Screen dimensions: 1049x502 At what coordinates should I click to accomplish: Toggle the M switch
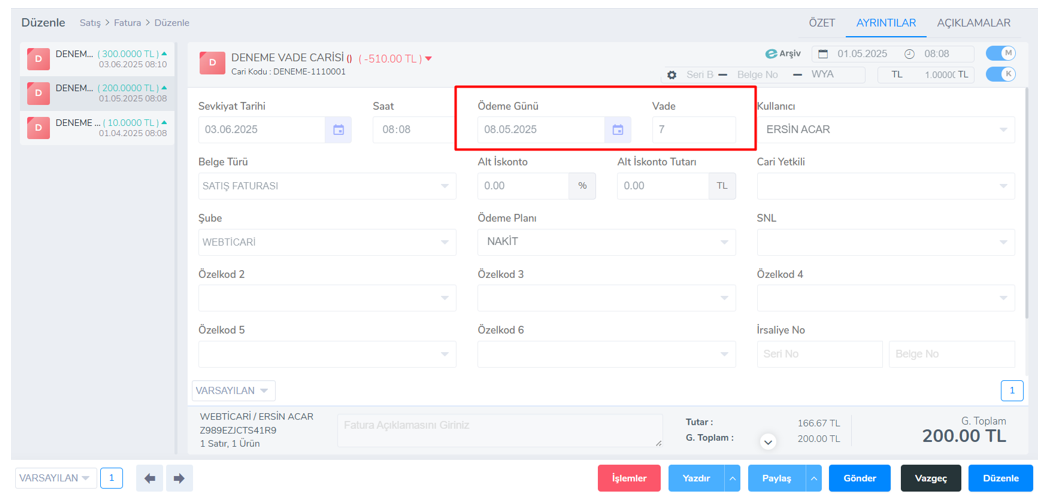click(x=1000, y=54)
